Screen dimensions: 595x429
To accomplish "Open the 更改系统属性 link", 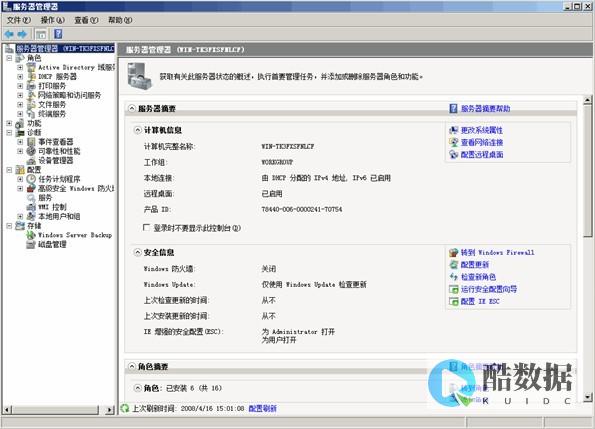I will coord(482,130).
